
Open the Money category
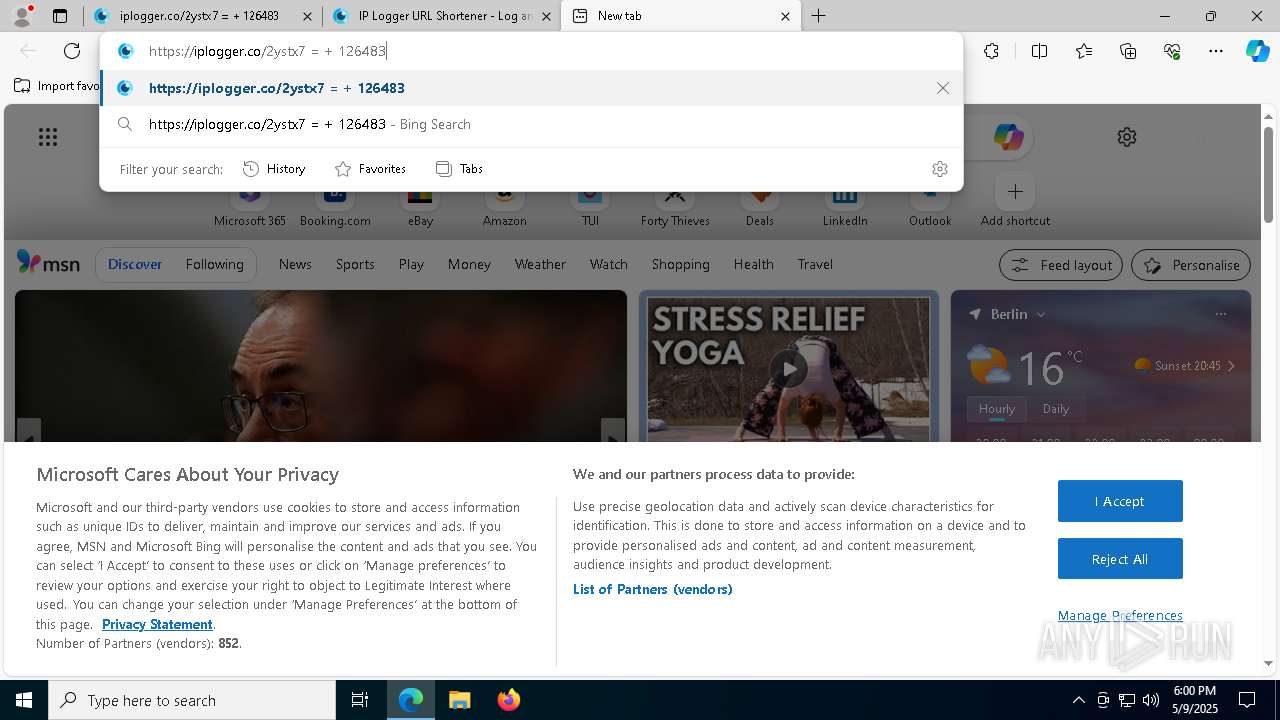point(469,264)
